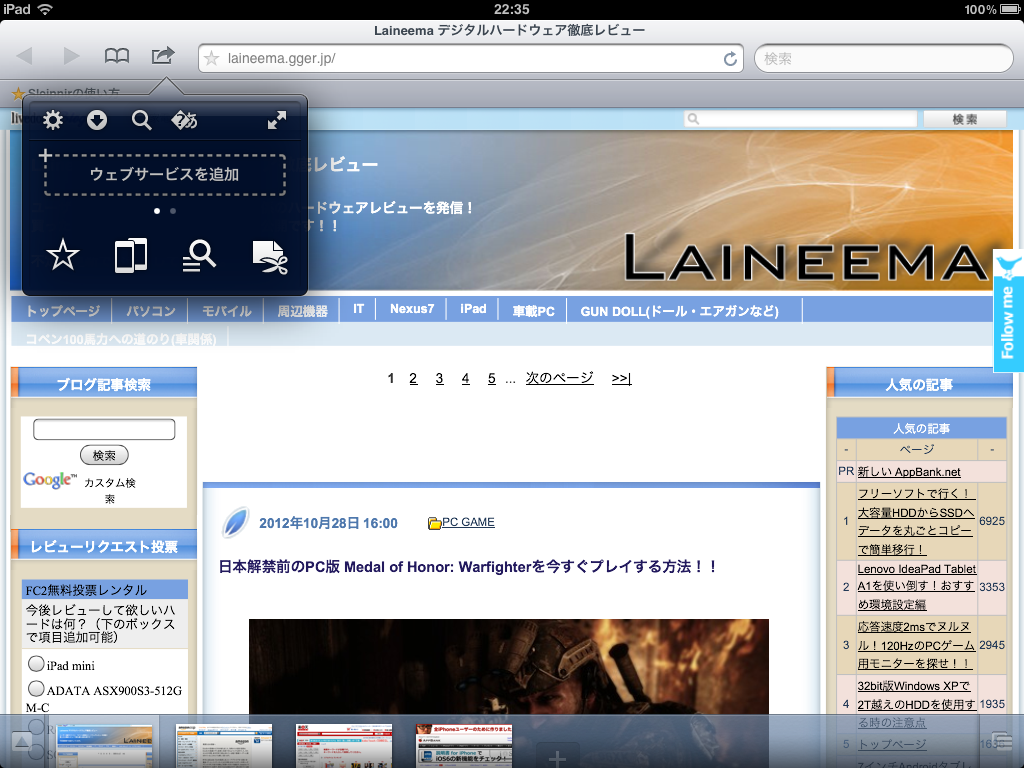1024x768 pixels.
Task: Tap the device sync phones icon
Action: pyautogui.click(x=131, y=255)
